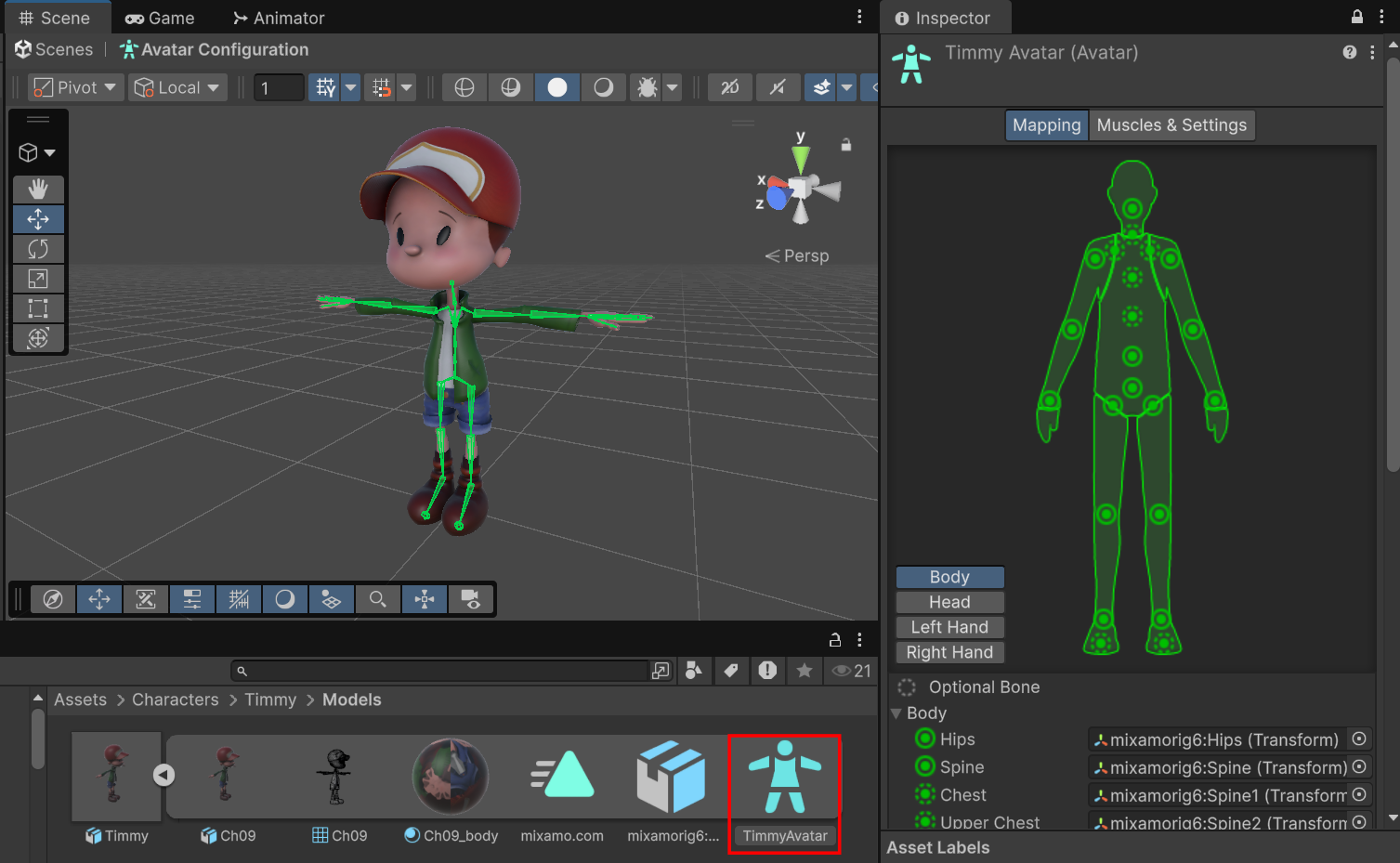Viewport: 1400px width, 863px height.
Task: Select the Rect transform tool
Action: point(38,308)
